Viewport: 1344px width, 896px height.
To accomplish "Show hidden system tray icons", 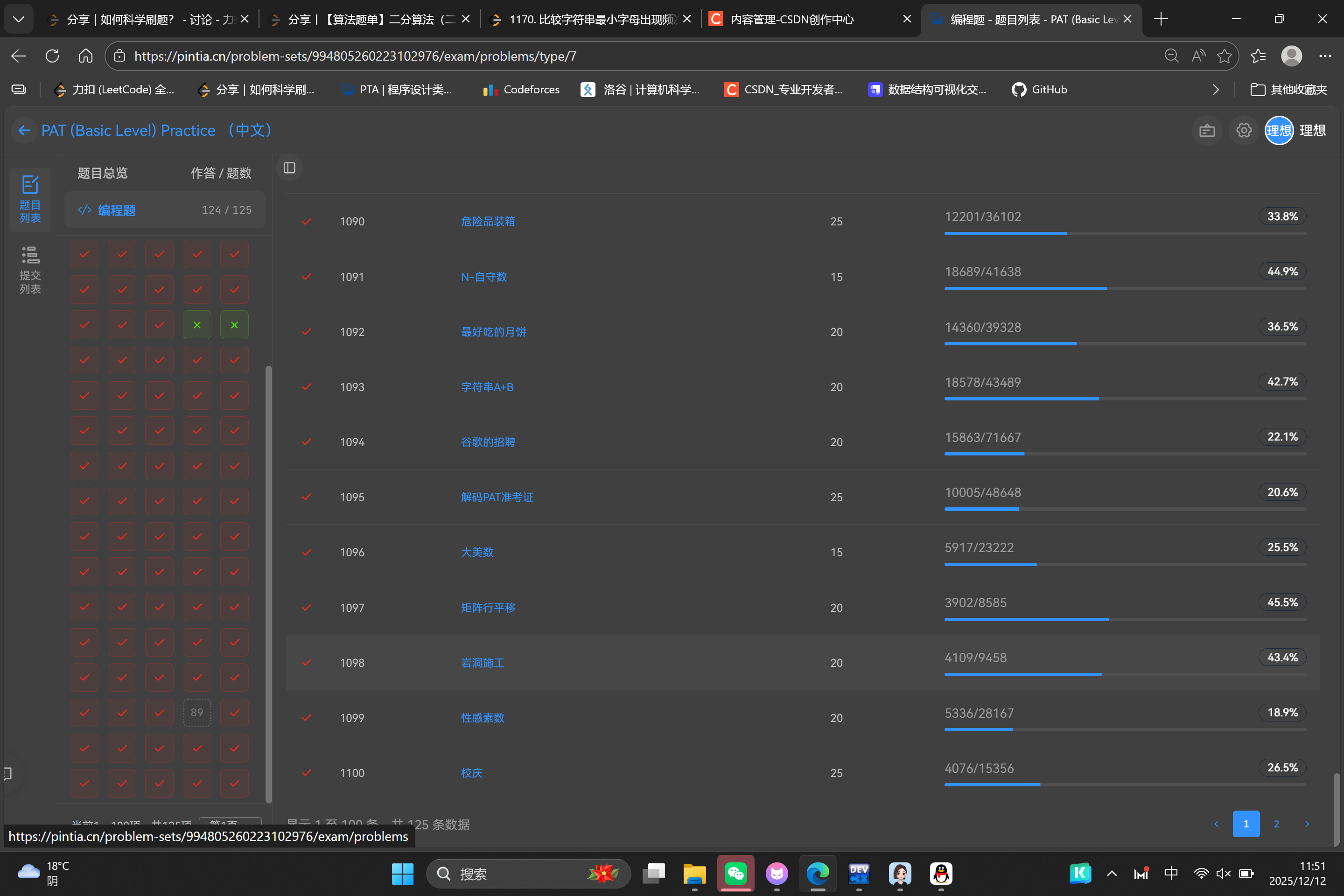I will (1112, 873).
